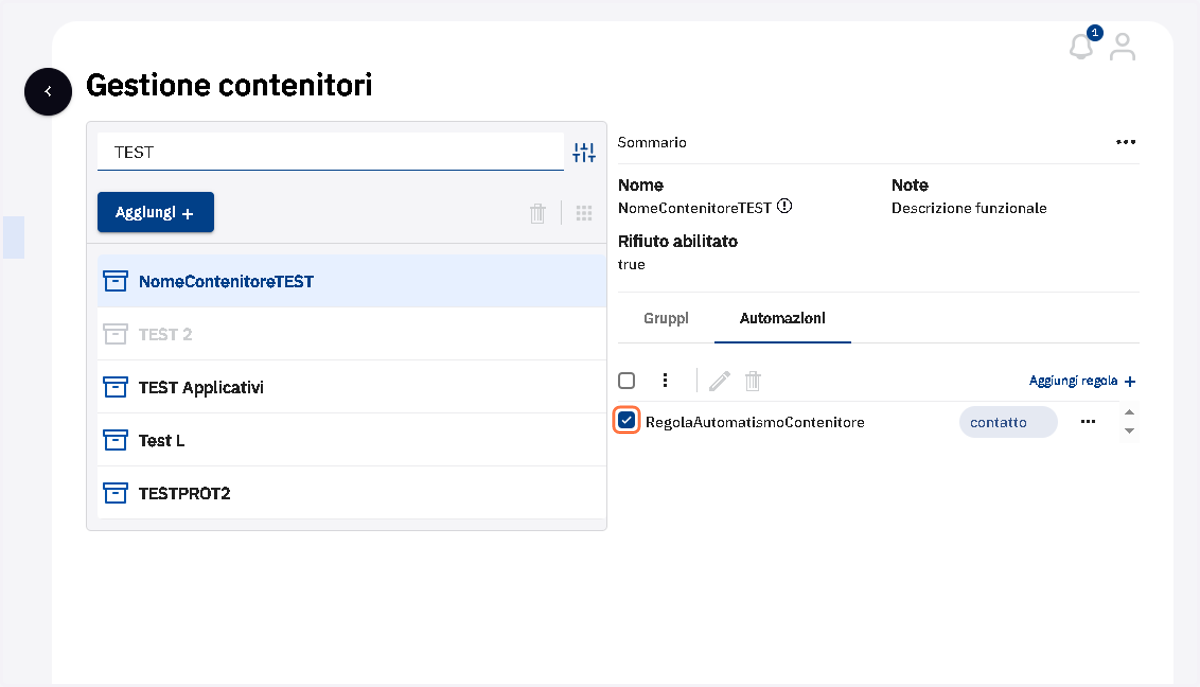Edit selected rule with pencil icon
The width and height of the screenshot is (1200, 687).
[x=719, y=380]
